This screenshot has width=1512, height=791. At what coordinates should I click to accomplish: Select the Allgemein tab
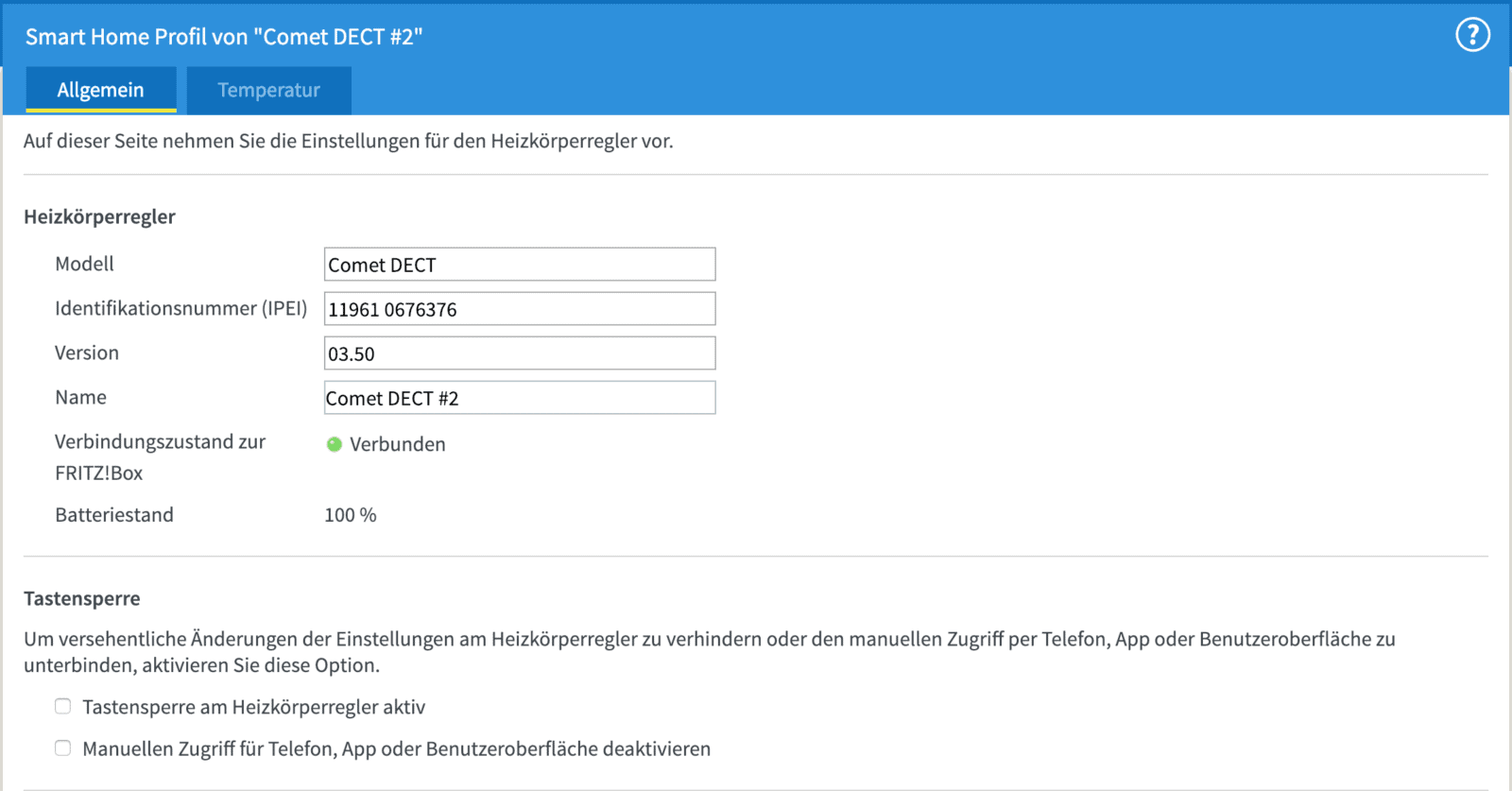[x=100, y=90]
